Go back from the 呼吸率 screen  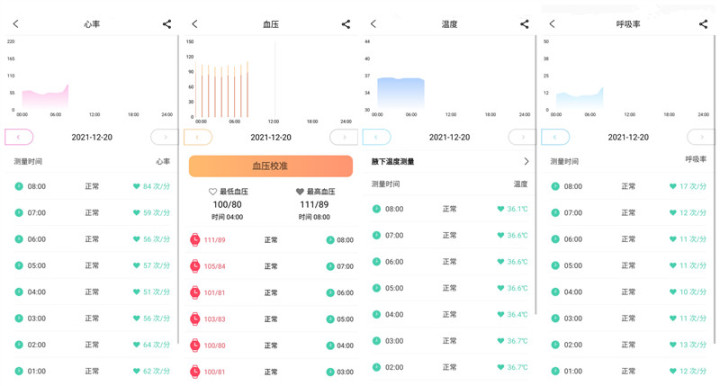coord(552,24)
